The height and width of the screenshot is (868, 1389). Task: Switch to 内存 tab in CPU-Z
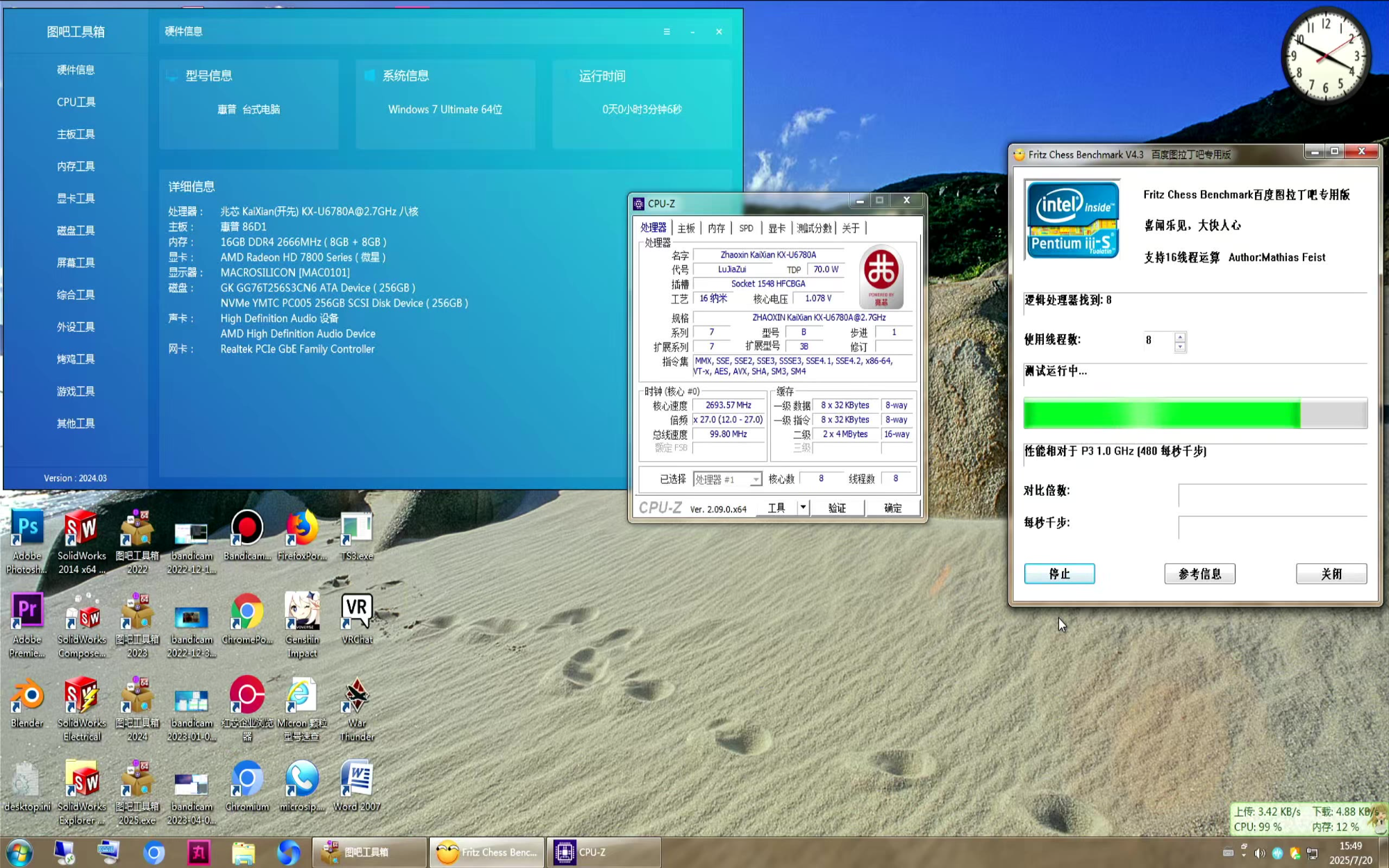(716, 228)
